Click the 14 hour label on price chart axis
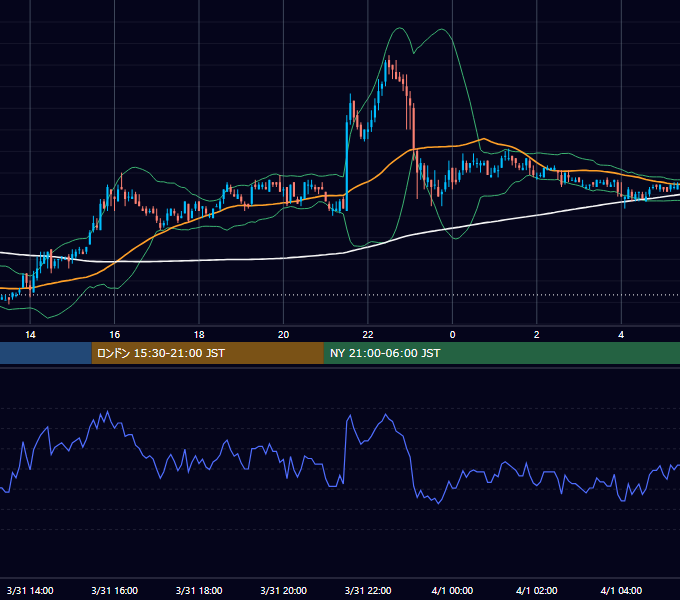Viewport: 680px width, 600px height. point(30,334)
